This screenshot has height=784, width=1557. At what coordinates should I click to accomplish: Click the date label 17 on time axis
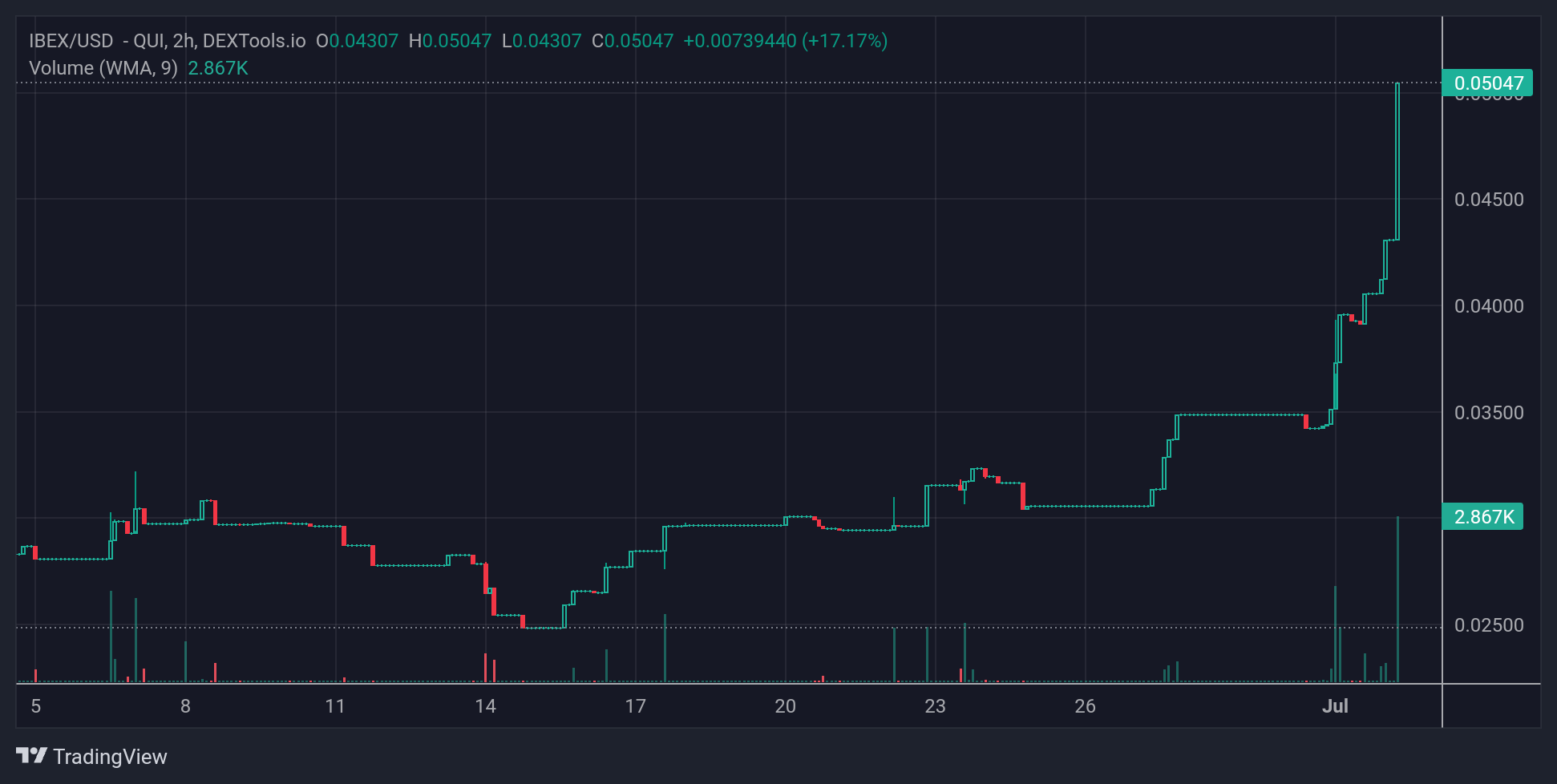tap(635, 706)
